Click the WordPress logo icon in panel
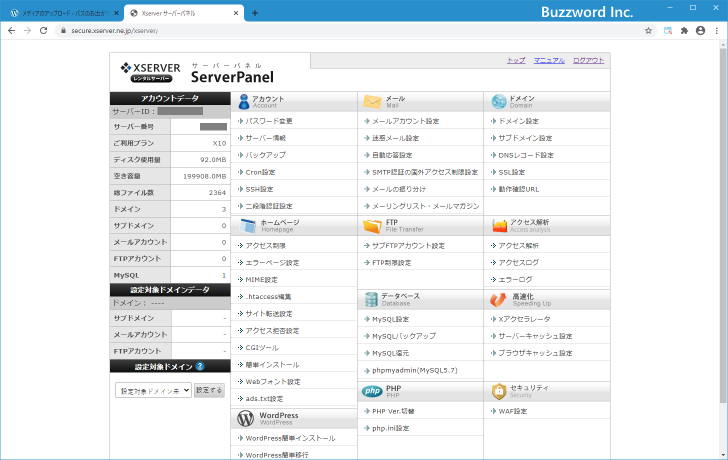 pos(245,418)
